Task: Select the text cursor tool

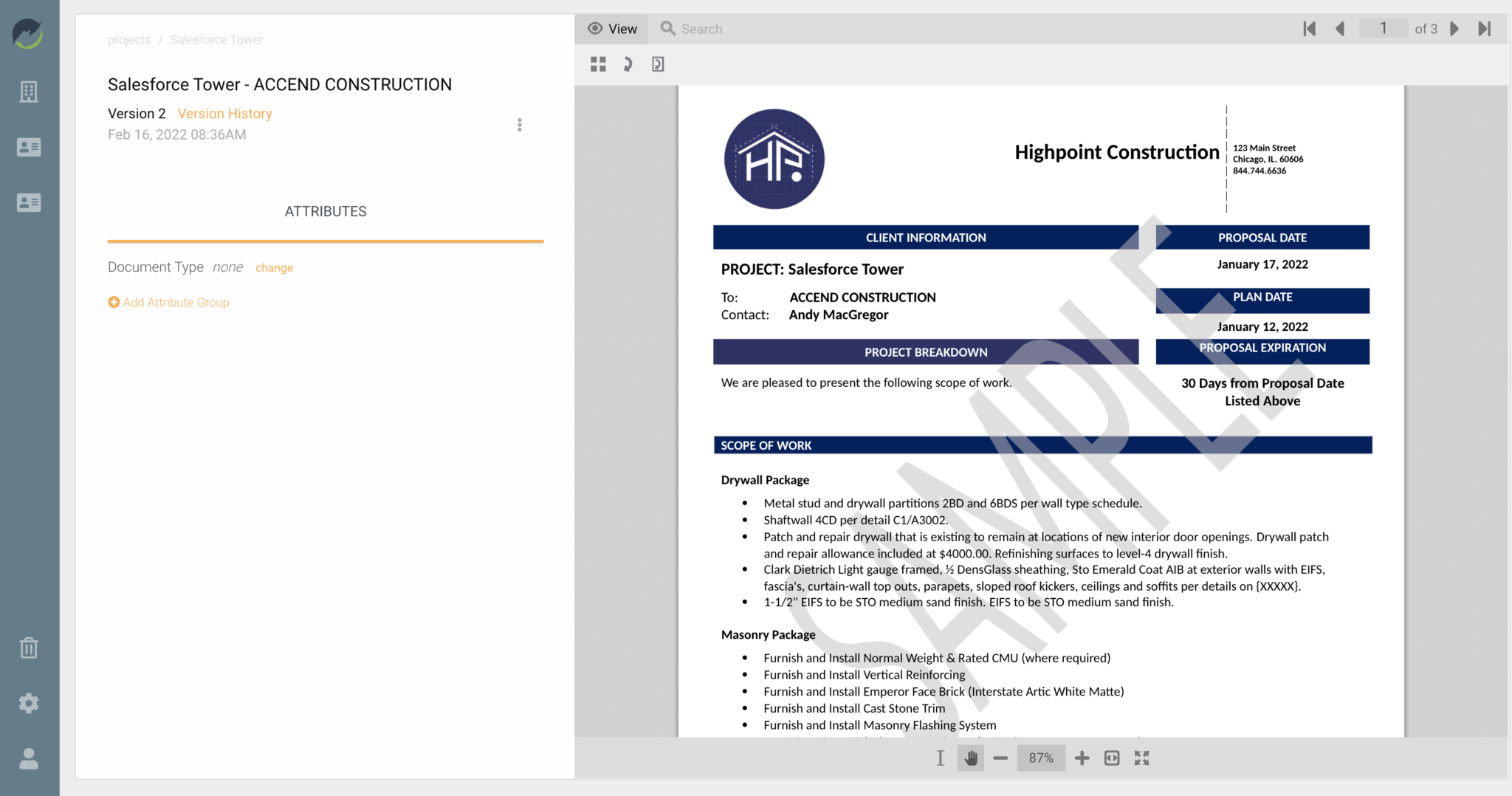Action: [941, 758]
